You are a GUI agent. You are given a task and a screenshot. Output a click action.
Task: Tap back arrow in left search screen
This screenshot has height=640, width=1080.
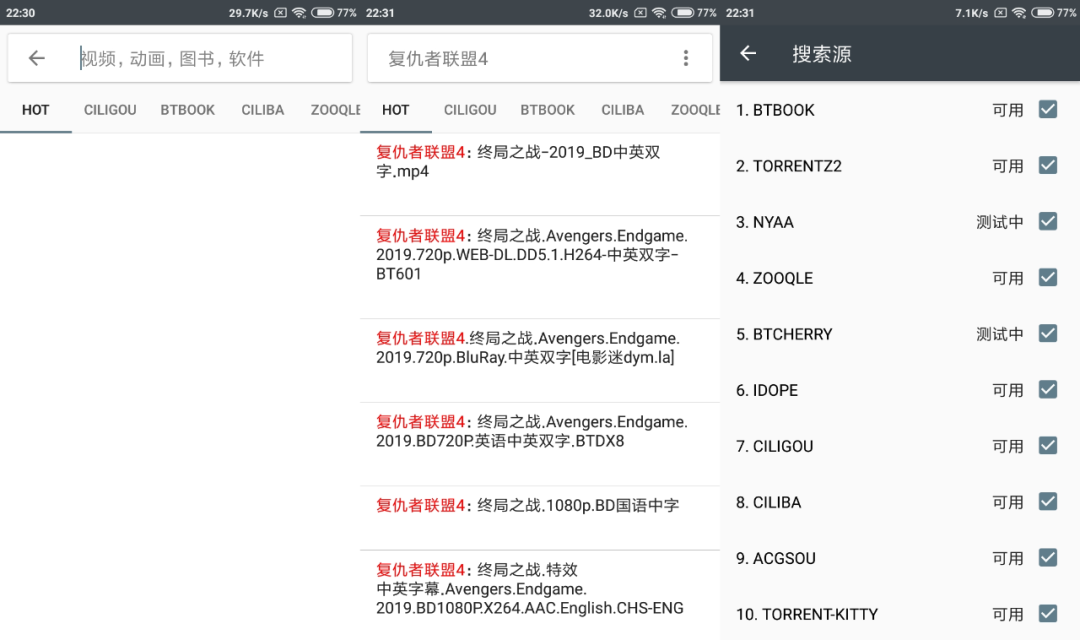pyautogui.click(x=37, y=59)
